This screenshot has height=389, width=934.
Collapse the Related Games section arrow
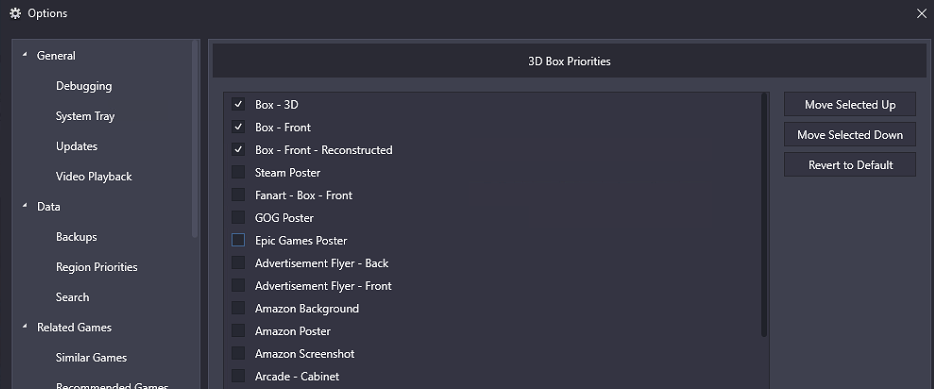[x=25, y=326]
